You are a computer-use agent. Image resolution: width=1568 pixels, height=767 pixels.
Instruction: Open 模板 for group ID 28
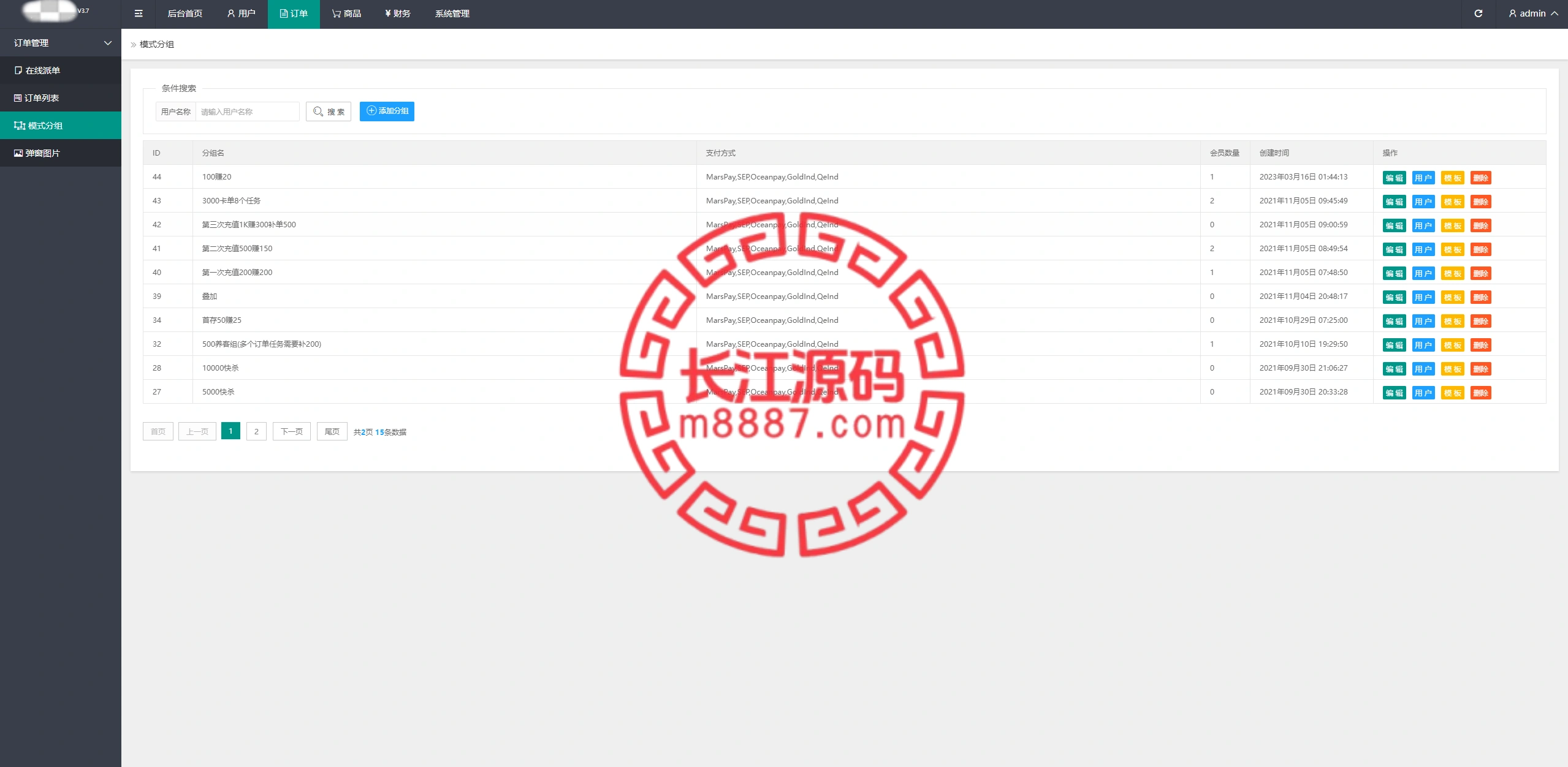click(x=1453, y=369)
